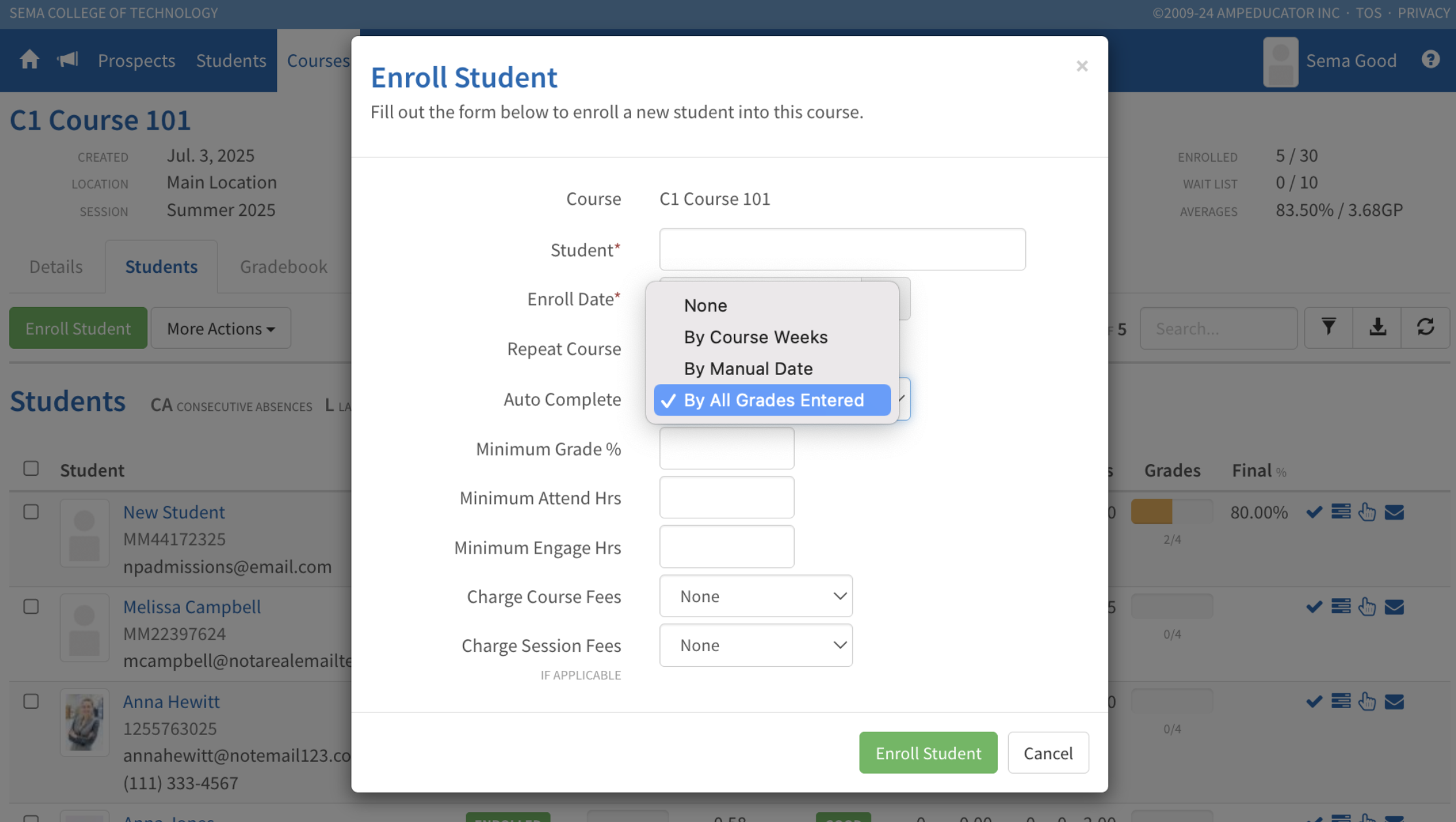Click the download export icon
Screen dimensions: 1456x822
[1377, 328]
